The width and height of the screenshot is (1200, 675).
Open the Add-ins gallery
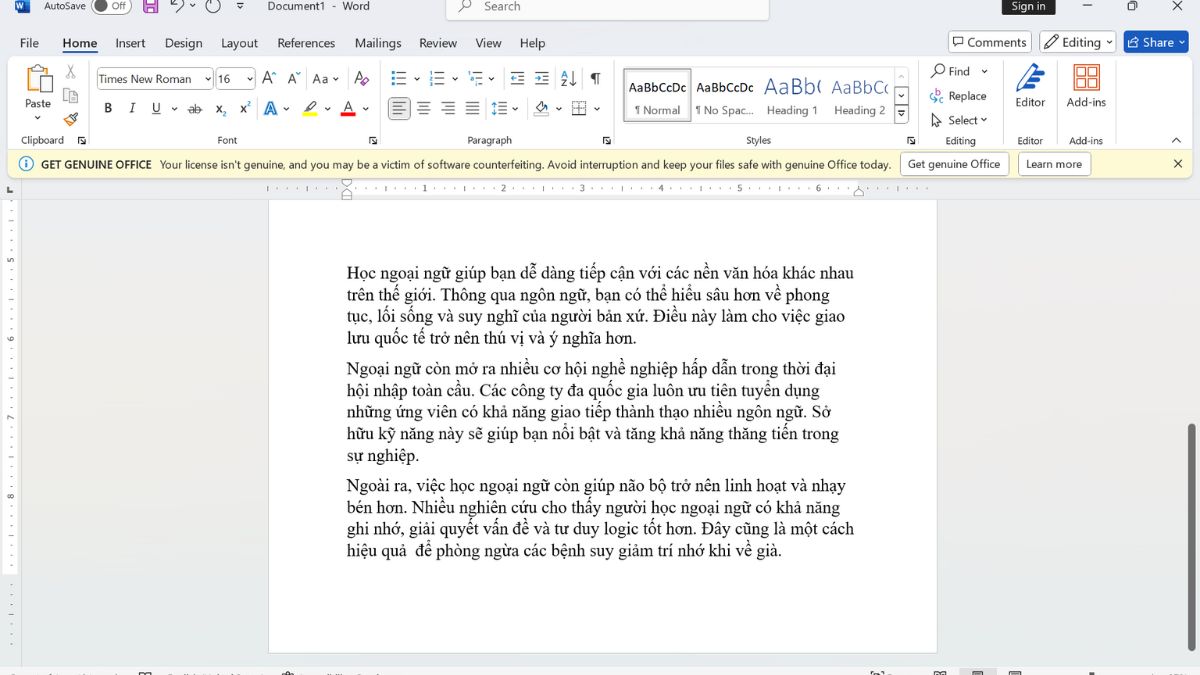pyautogui.click(x=1086, y=86)
